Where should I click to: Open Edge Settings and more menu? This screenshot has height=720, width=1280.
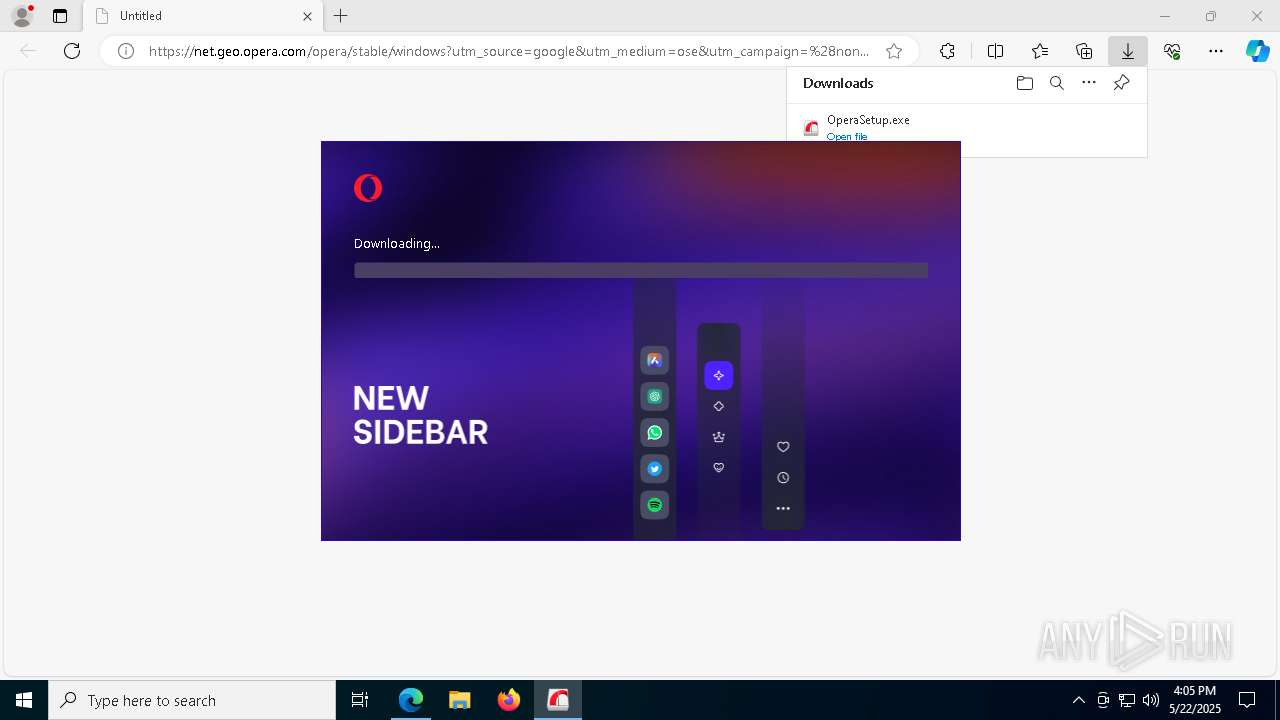pos(1216,51)
